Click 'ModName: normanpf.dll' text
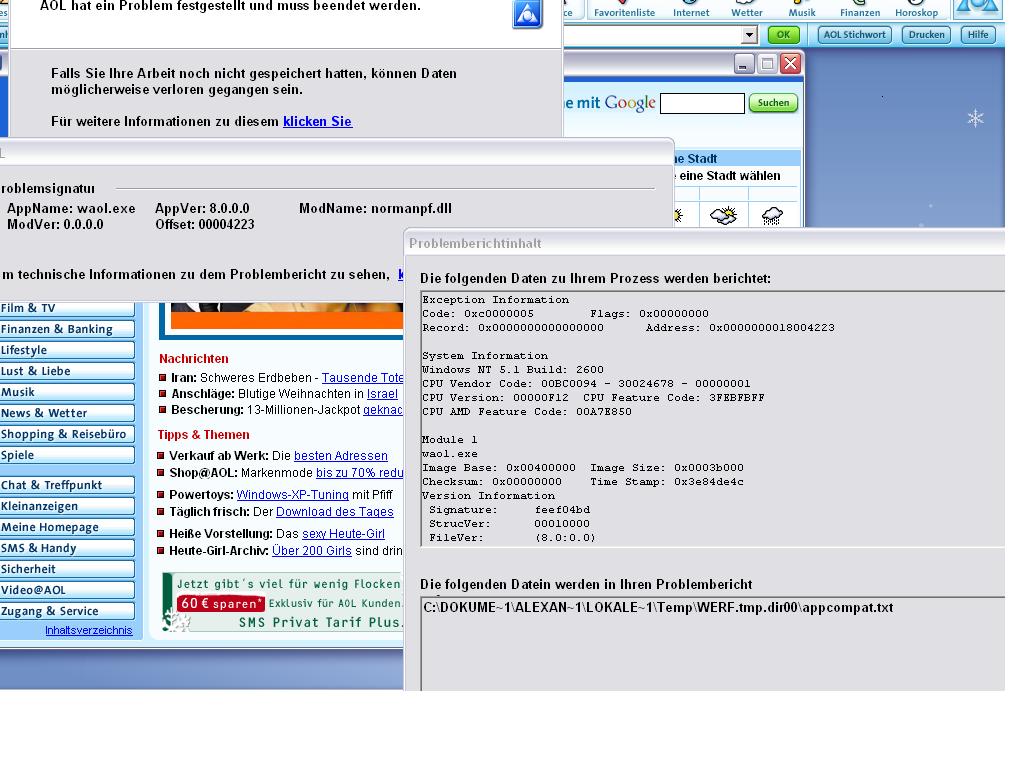 tap(375, 208)
